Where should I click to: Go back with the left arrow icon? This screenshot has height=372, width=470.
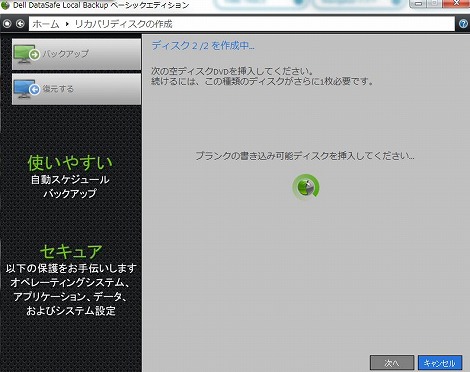(x=20, y=24)
